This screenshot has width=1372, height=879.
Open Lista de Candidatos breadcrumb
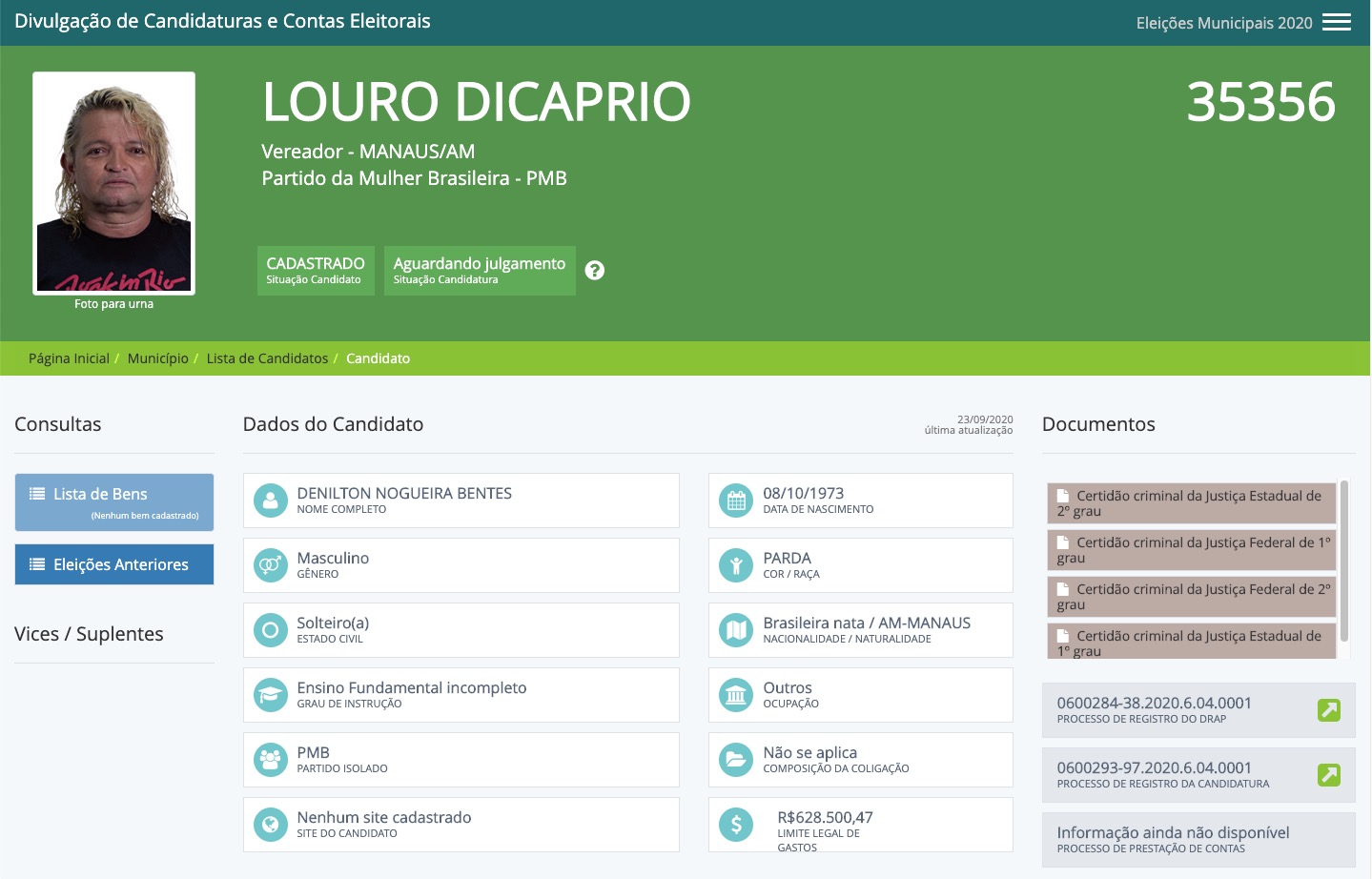(266, 358)
